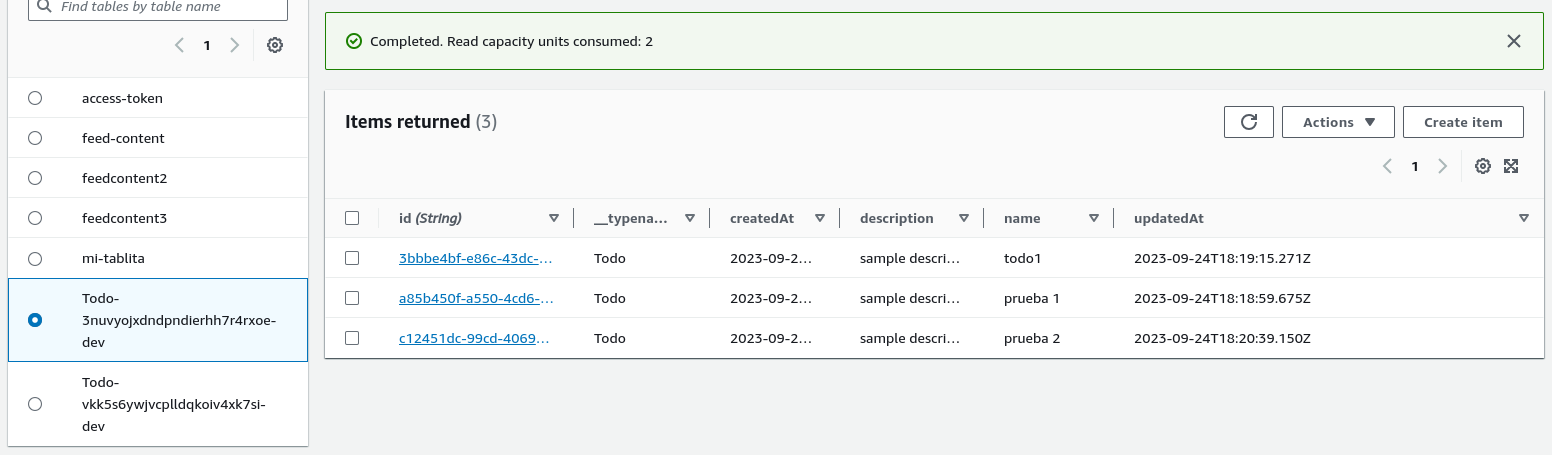Click the refresh items button
Image resolution: width=1552 pixels, height=455 pixels.
(x=1248, y=122)
